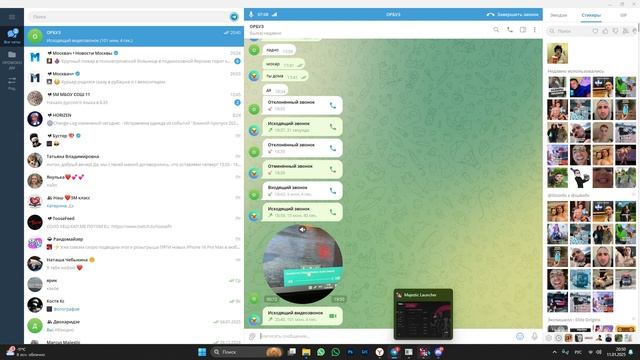Click the chat list search field
Screen dimensions: 640x360
(129, 17)
